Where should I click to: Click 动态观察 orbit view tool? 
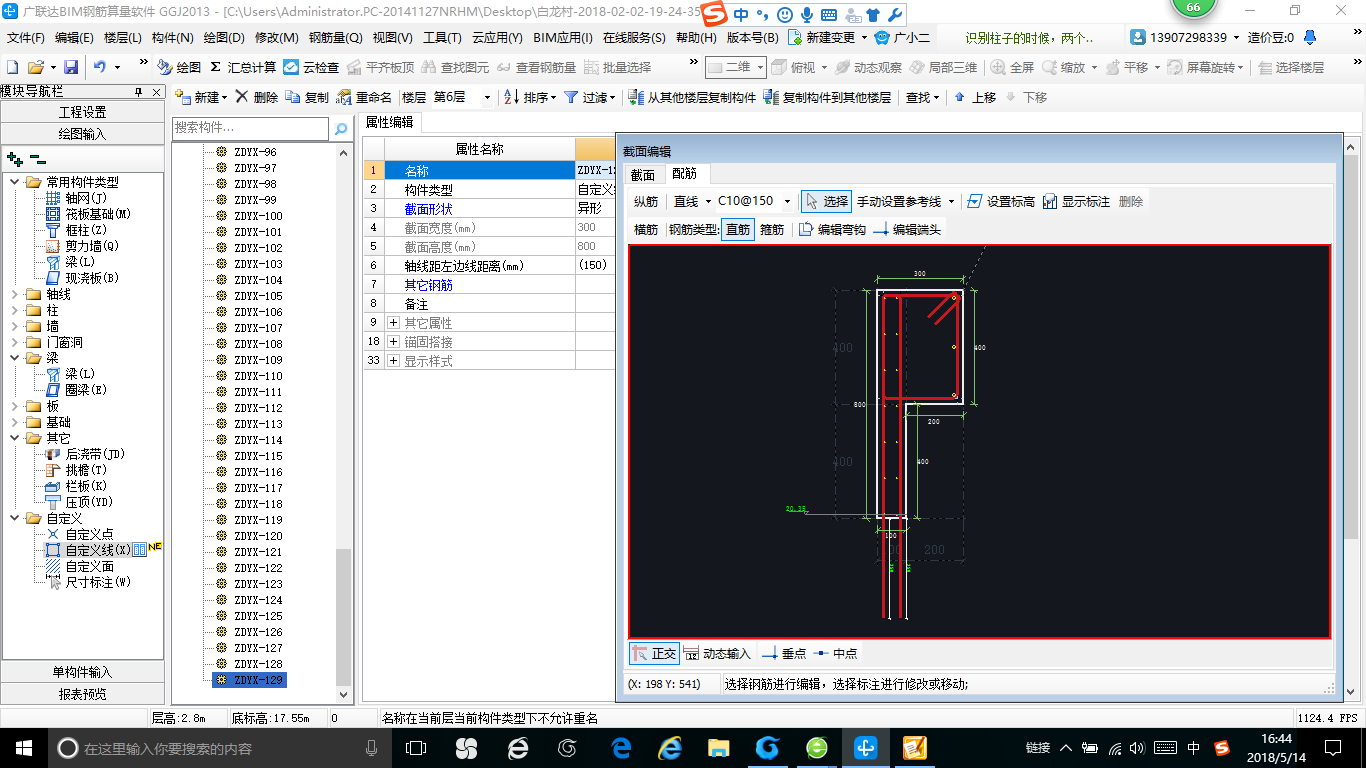click(868, 67)
